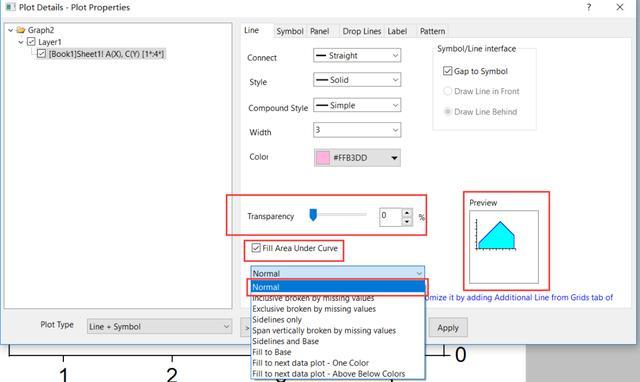Click the Apply button

point(448,328)
